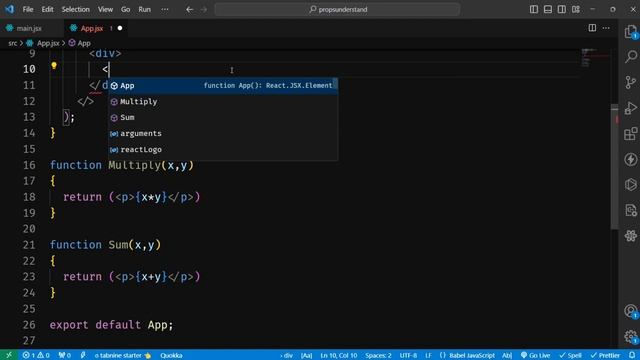Click Quokka in status bar

point(171,355)
